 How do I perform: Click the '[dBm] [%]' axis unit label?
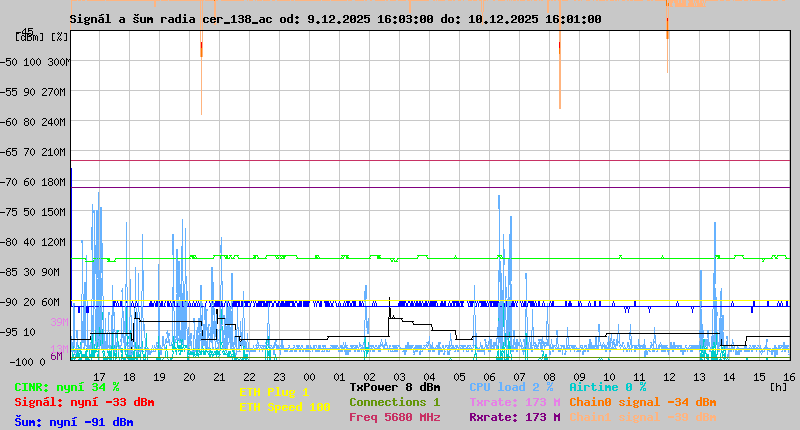click(x=42, y=37)
